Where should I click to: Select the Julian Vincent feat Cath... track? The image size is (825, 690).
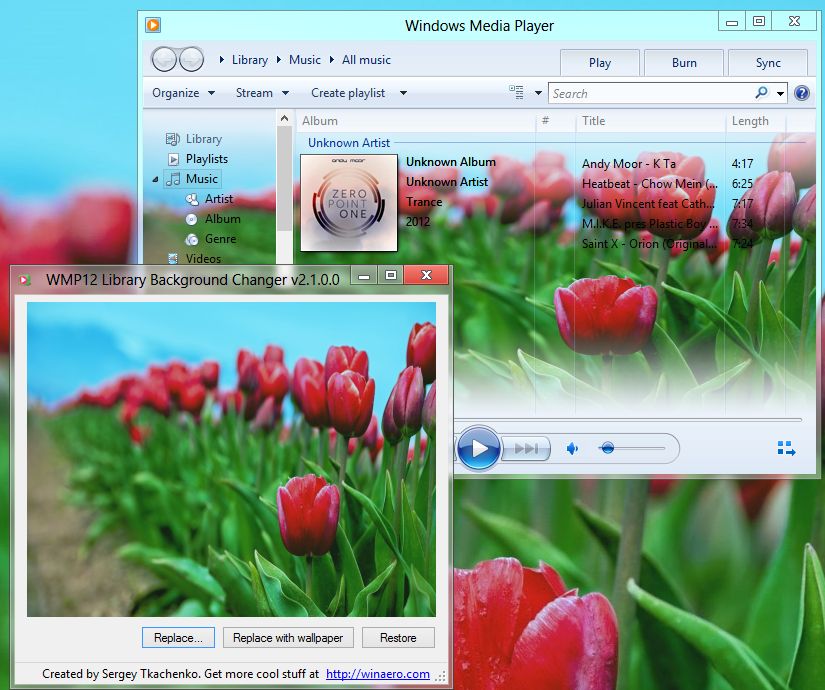pos(648,204)
